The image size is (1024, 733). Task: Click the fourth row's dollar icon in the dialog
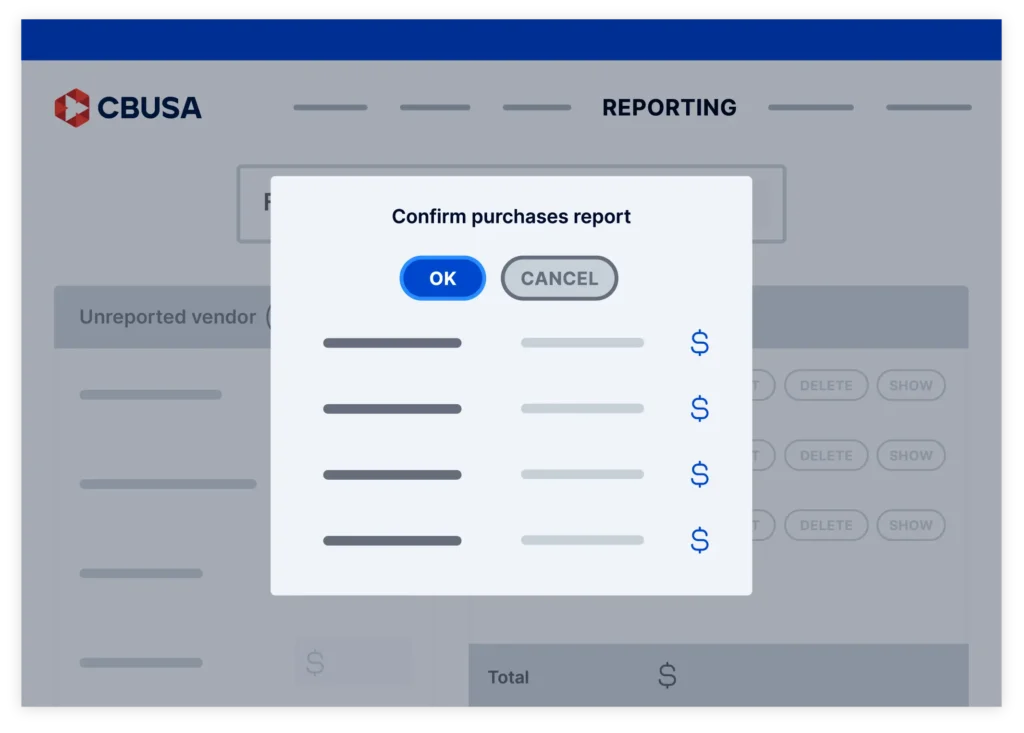[699, 540]
